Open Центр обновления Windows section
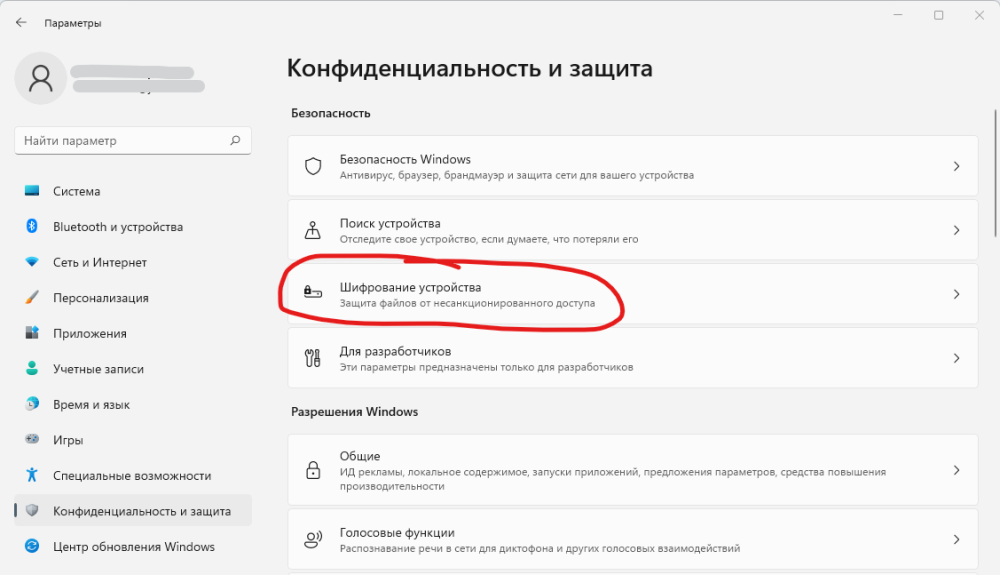 [133, 546]
